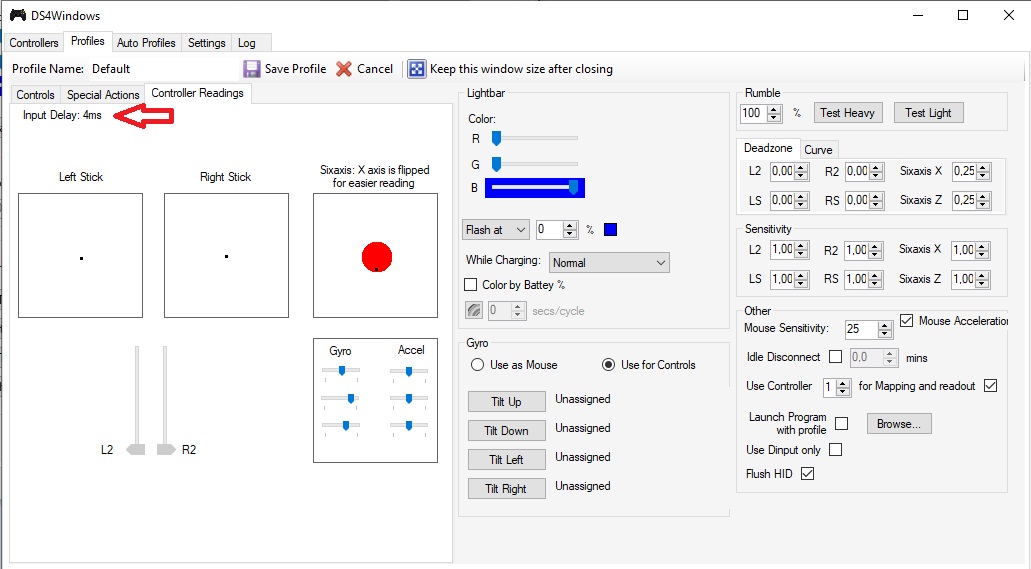Click the Test Light rumble button
The image size is (1031, 569).
928,113
